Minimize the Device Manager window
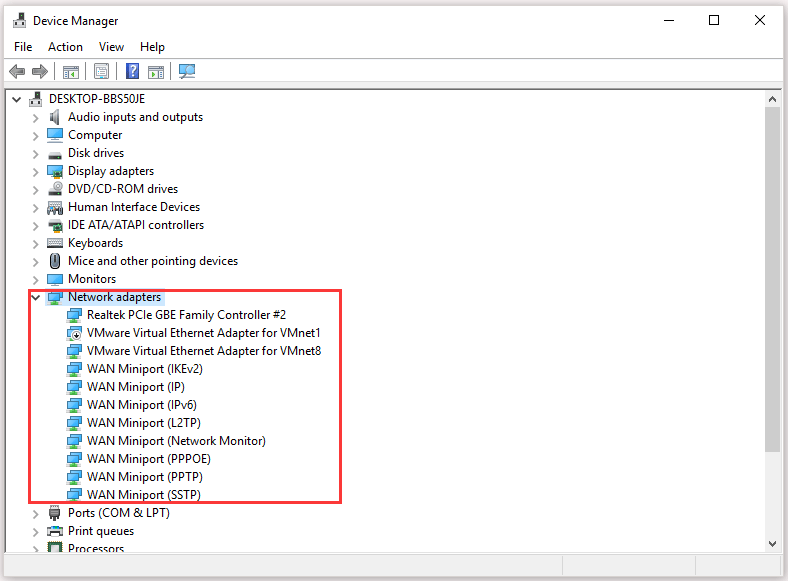788x581 pixels. tap(669, 21)
